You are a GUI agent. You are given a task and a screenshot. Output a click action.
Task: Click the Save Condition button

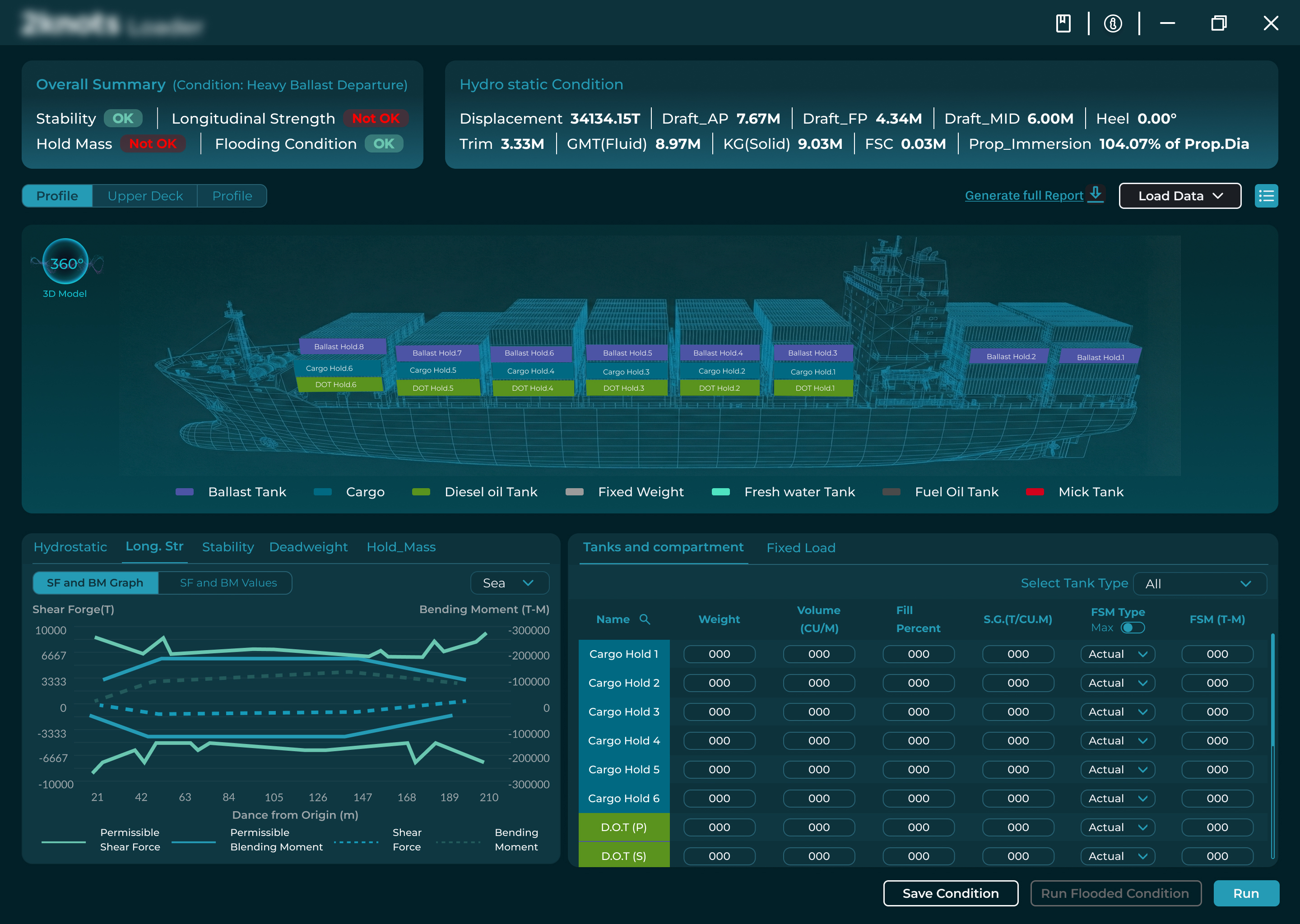[x=950, y=893]
